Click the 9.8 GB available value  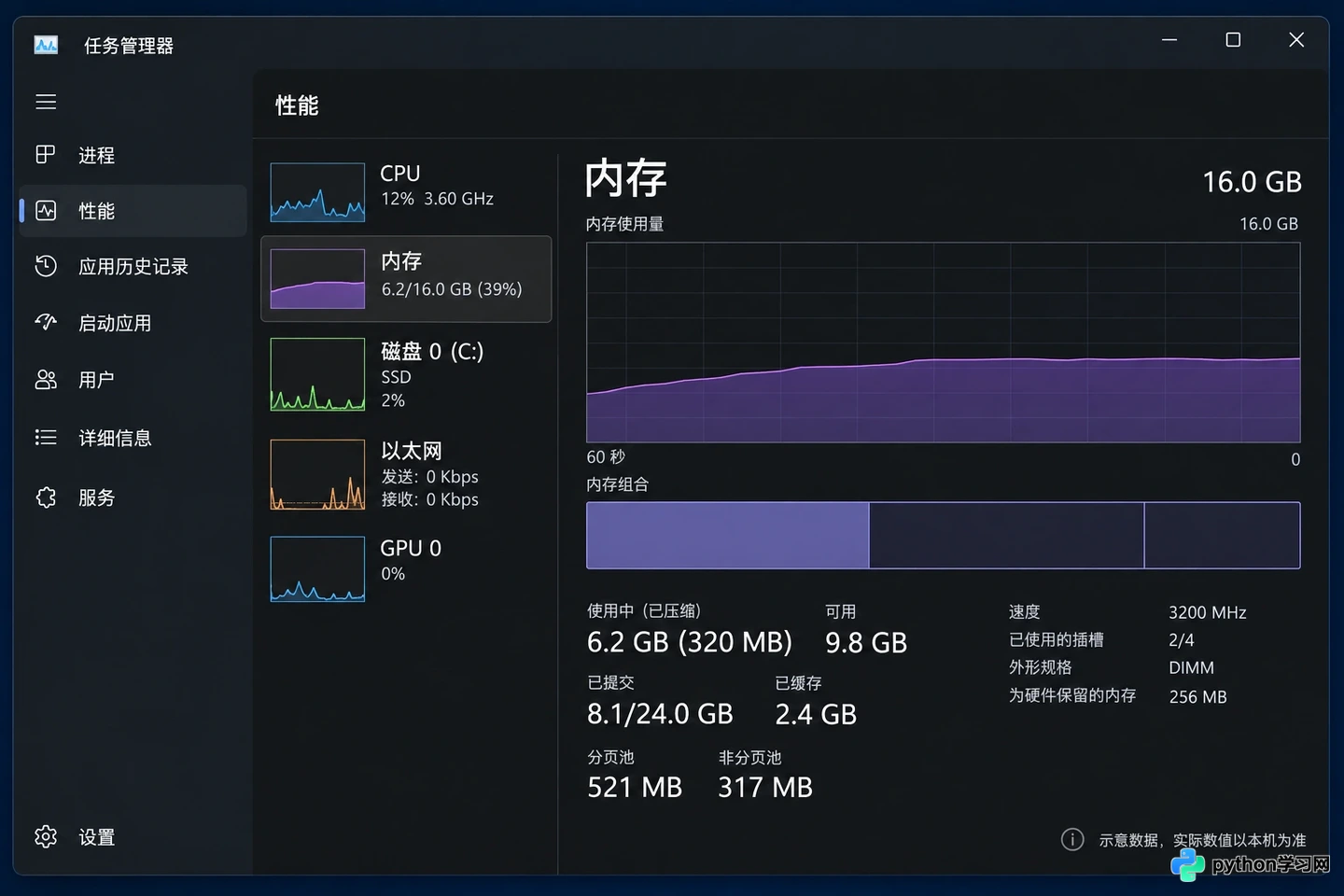click(866, 643)
